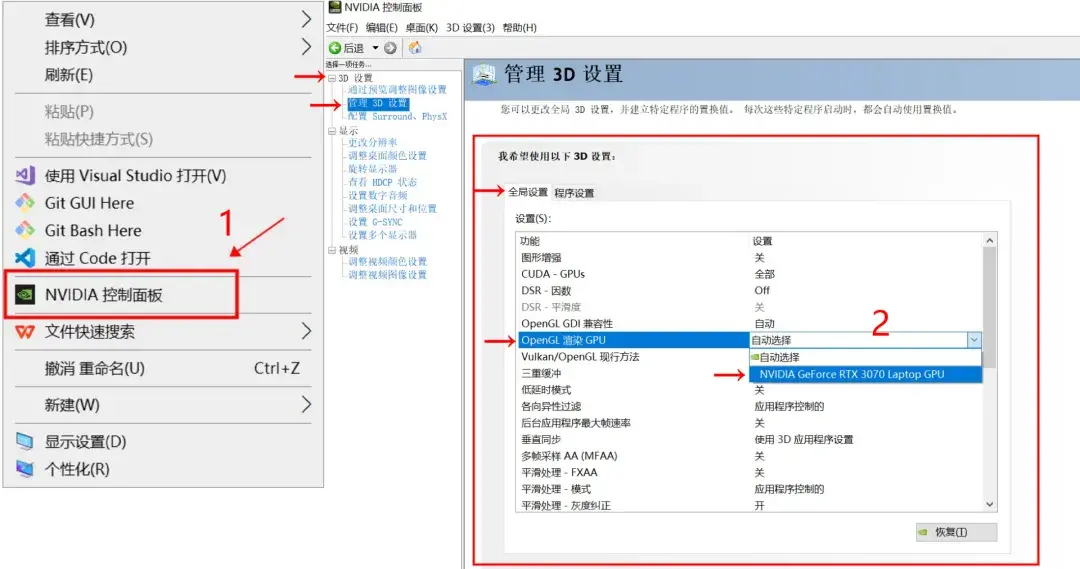Open 查看 HDCP 状态 link
The height and width of the screenshot is (569, 1080).
pyautogui.click(x=382, y=182)
